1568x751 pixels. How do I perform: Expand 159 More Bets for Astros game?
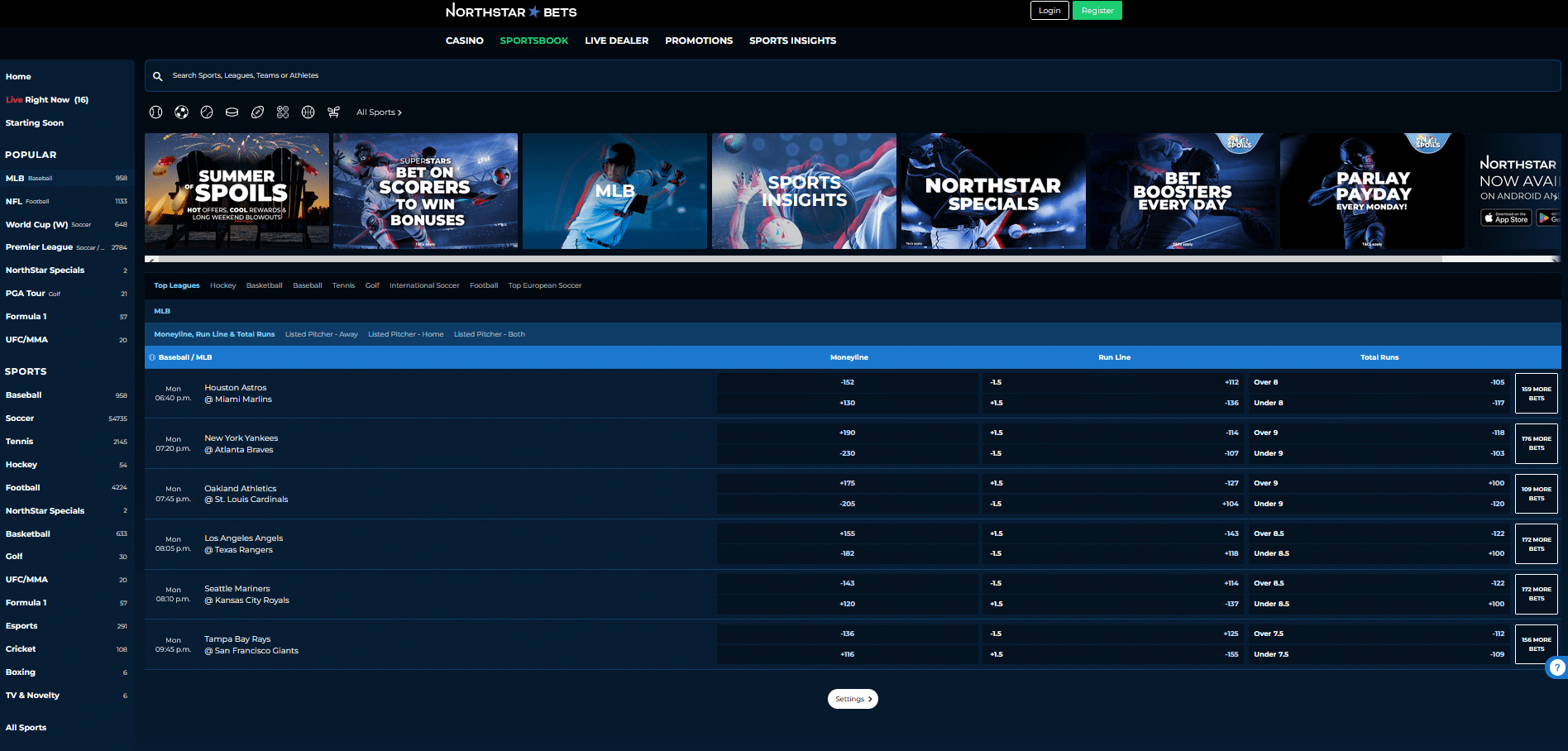[x=1537, y=394]
